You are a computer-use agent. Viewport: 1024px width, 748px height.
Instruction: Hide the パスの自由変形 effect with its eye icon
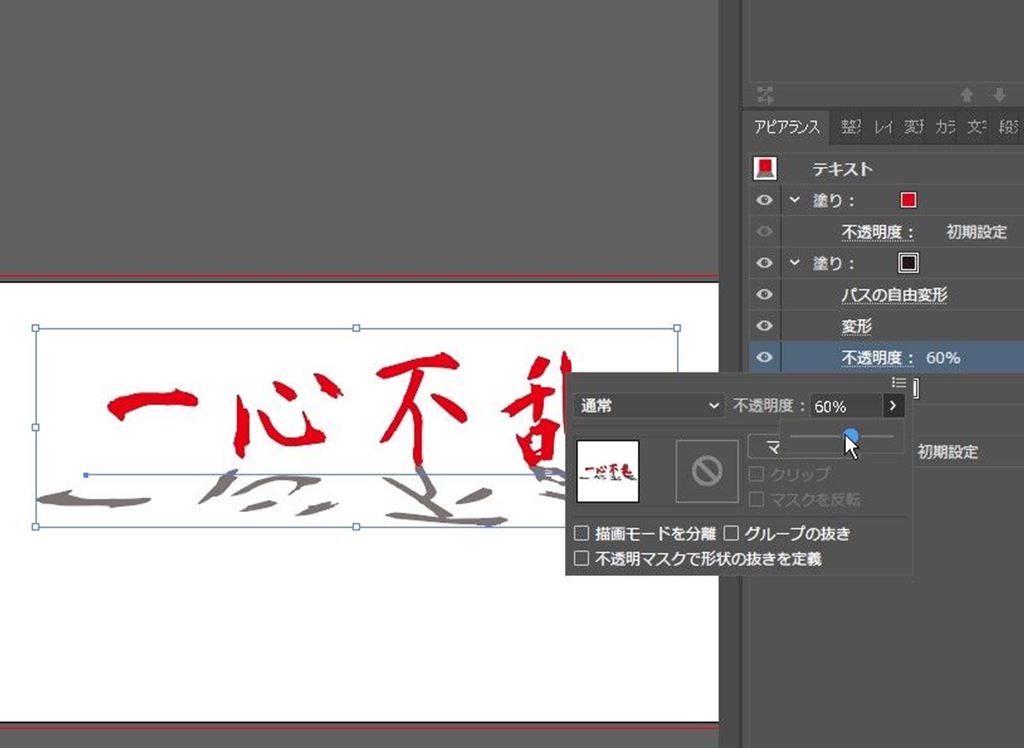(765, 295)
